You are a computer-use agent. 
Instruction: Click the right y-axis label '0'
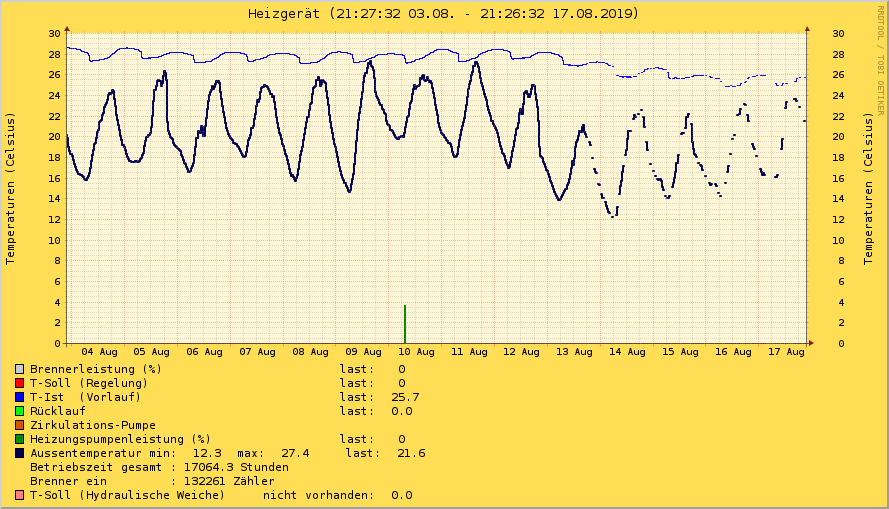tap(841, 343)
